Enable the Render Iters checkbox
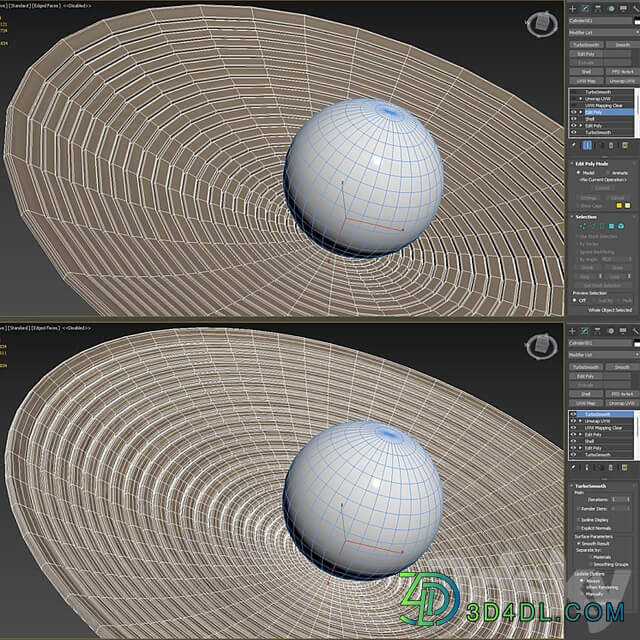Viewport: 640px width, 640px height. (x=578, y=509)
